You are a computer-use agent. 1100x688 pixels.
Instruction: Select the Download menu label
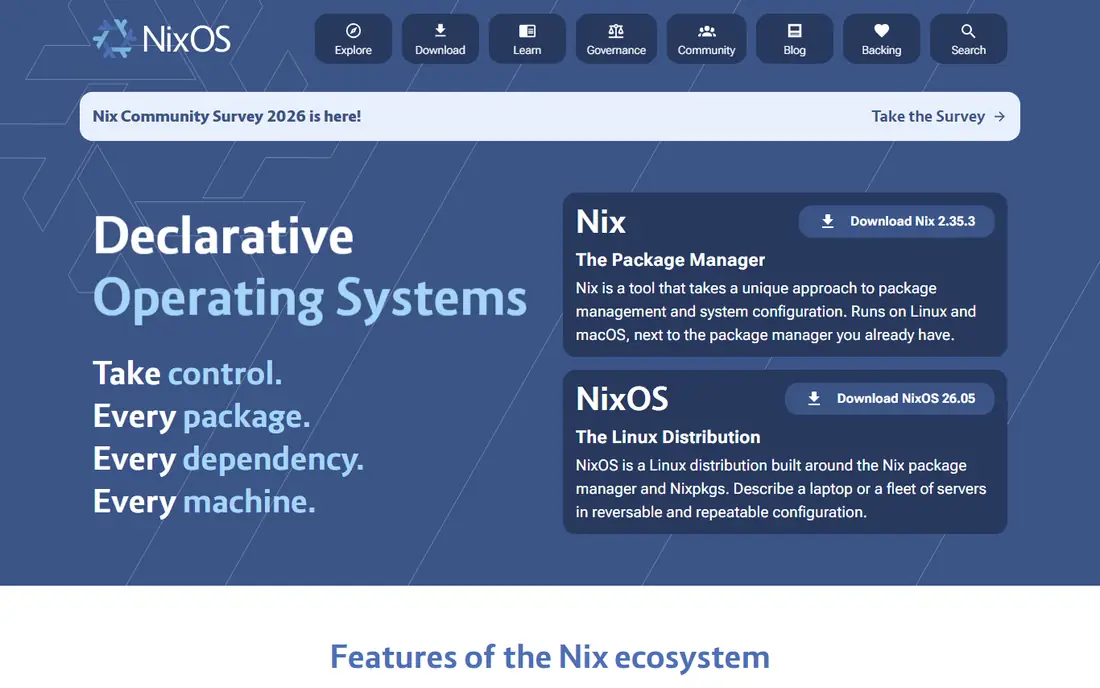click(x=440, y=50)
